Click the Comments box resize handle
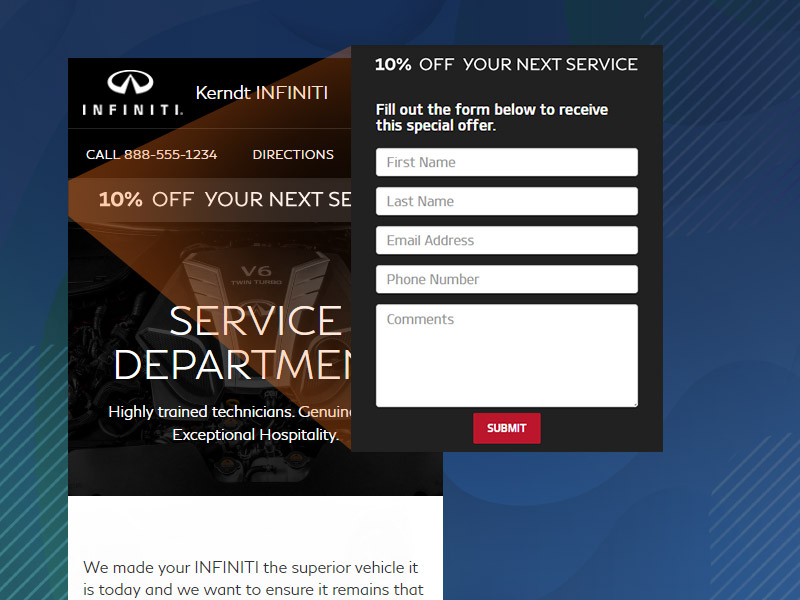800x600 pixels. tap(635, 404)
